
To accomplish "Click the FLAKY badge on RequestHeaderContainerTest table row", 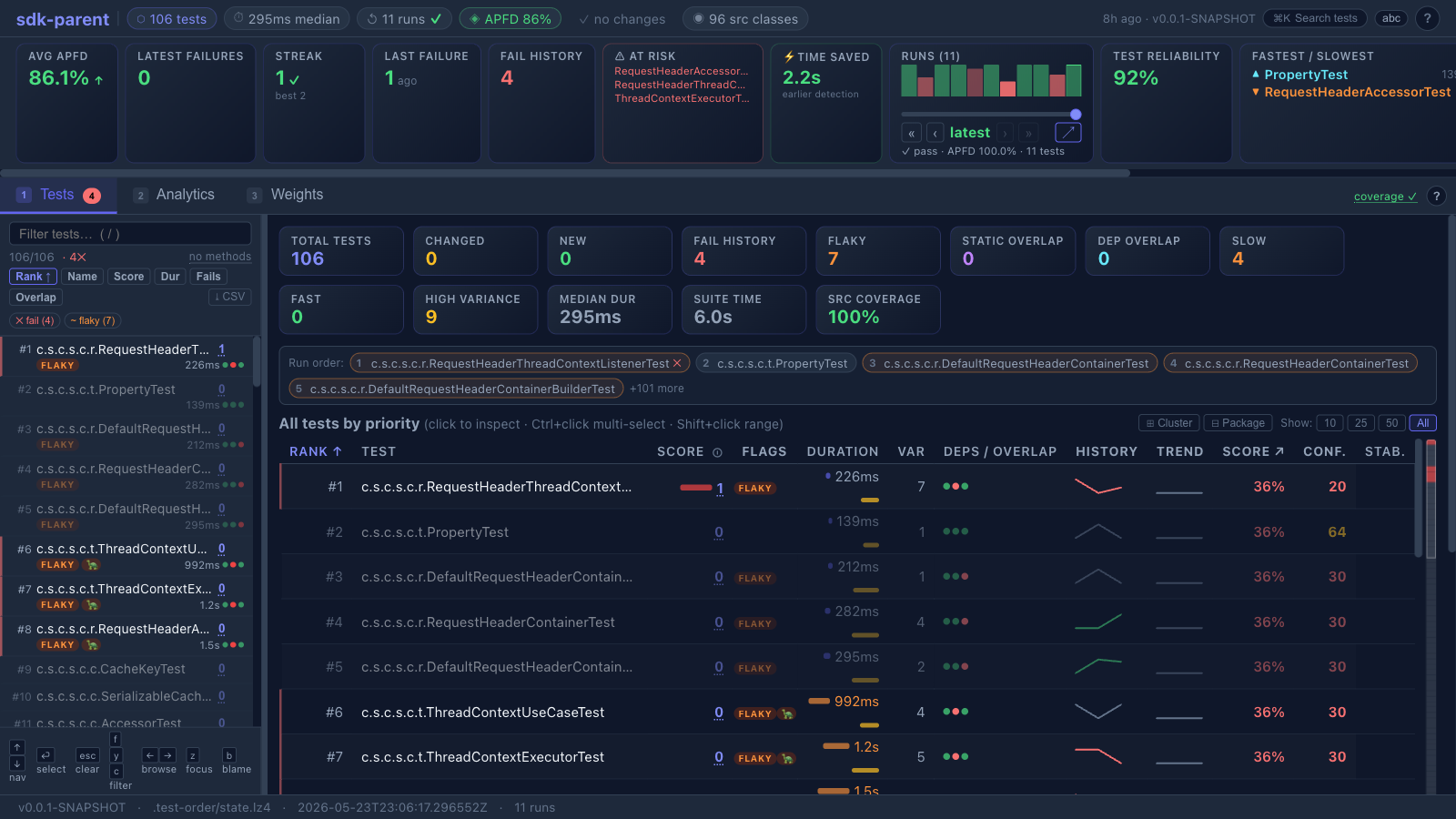I will pos(755,623).
